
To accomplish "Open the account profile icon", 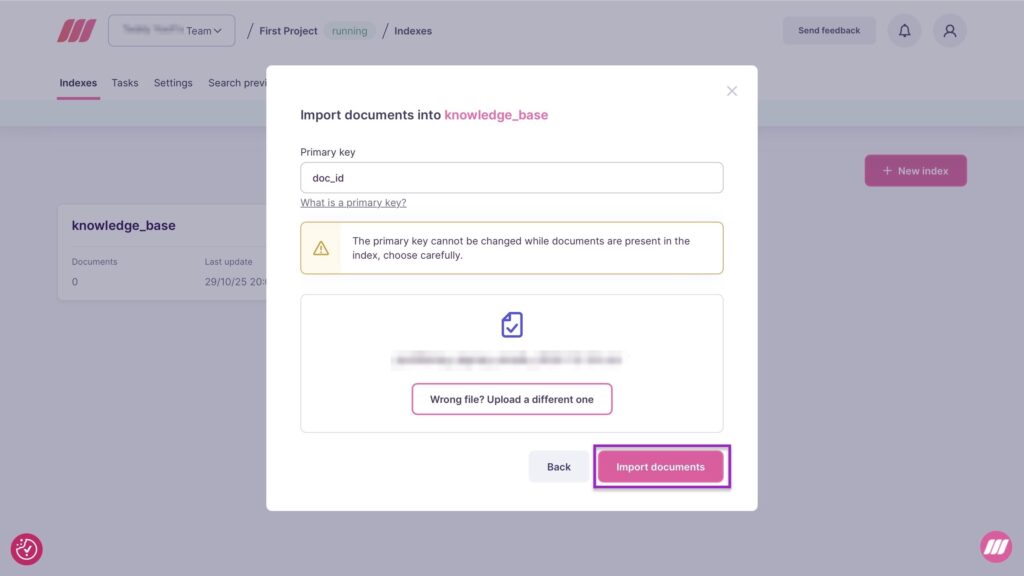I will 950,30.
